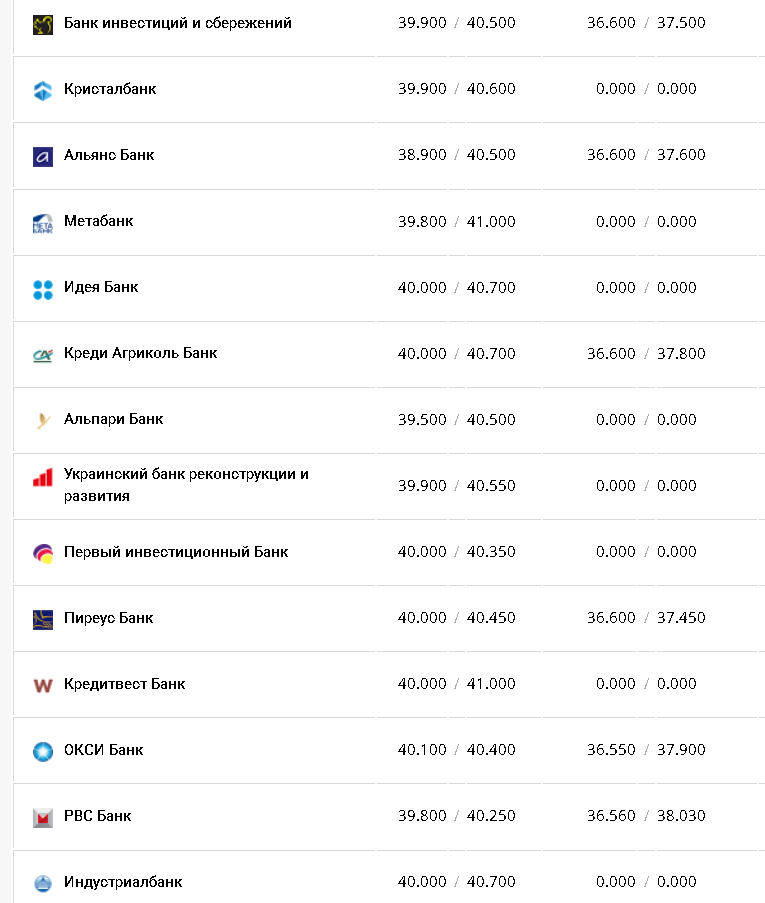Screen dimensions: 765x903
Task: Click the Кредитвест Банк logo icon
Action: click(42, 685)
